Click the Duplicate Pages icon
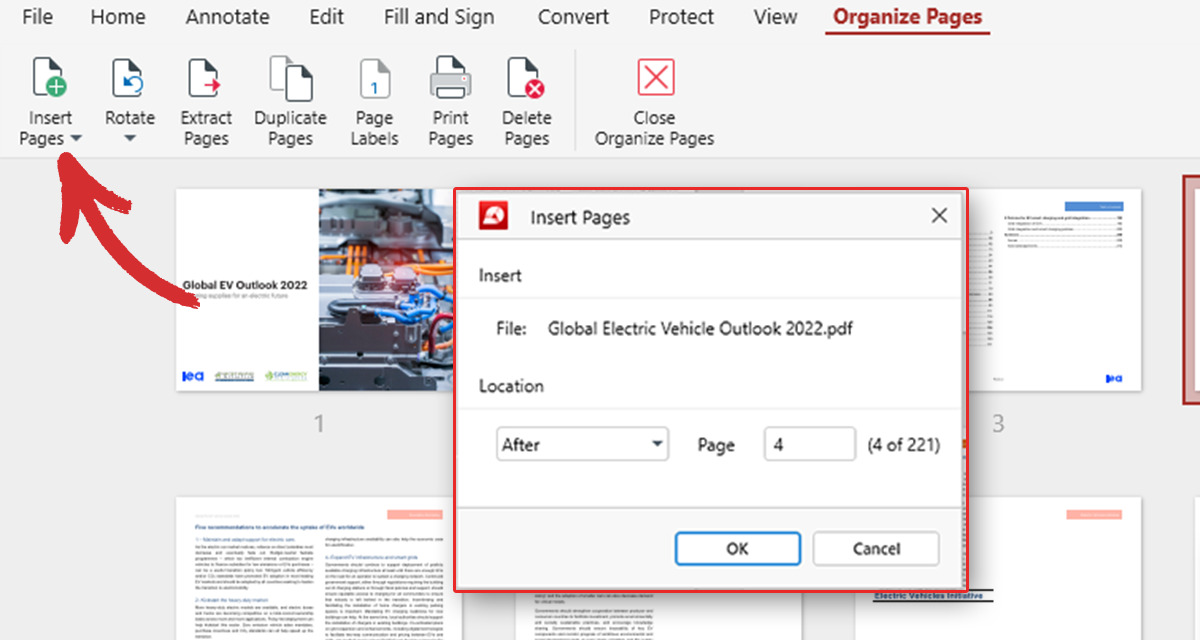The height and width of the screenshot is (640, 1200). coord(290,77)
